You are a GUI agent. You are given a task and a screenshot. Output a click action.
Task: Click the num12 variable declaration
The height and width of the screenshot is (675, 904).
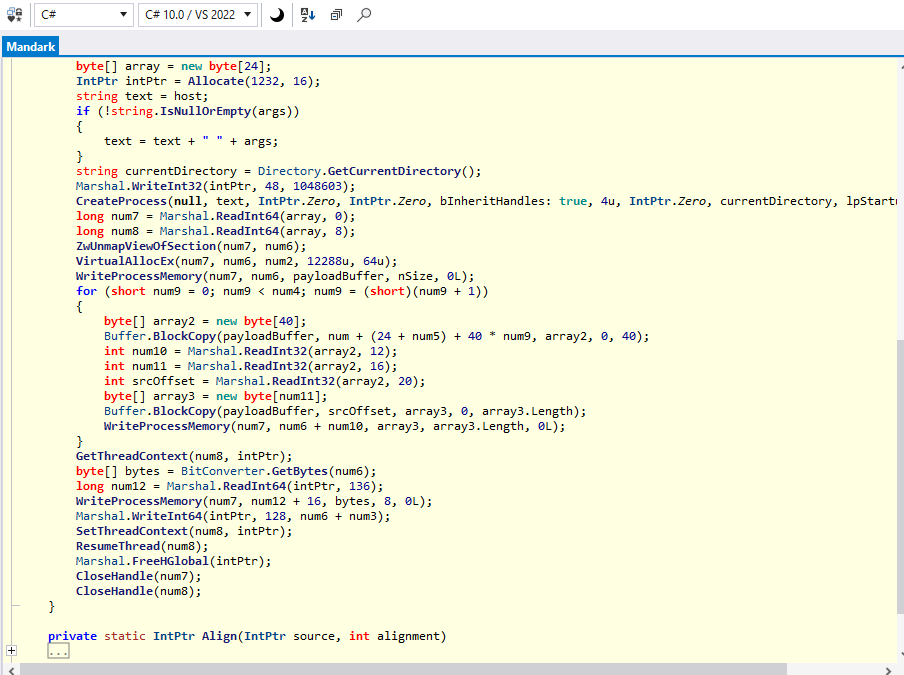pyautogui.click(x=128, y=486)
